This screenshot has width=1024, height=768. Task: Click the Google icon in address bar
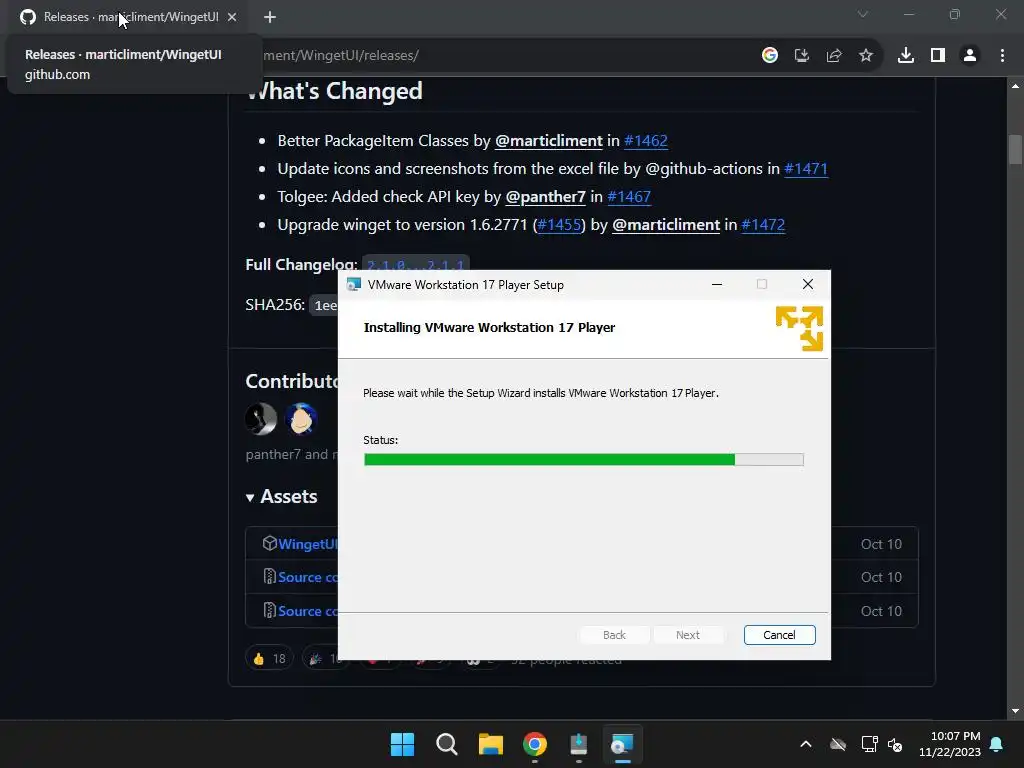(x=770, y=56)
